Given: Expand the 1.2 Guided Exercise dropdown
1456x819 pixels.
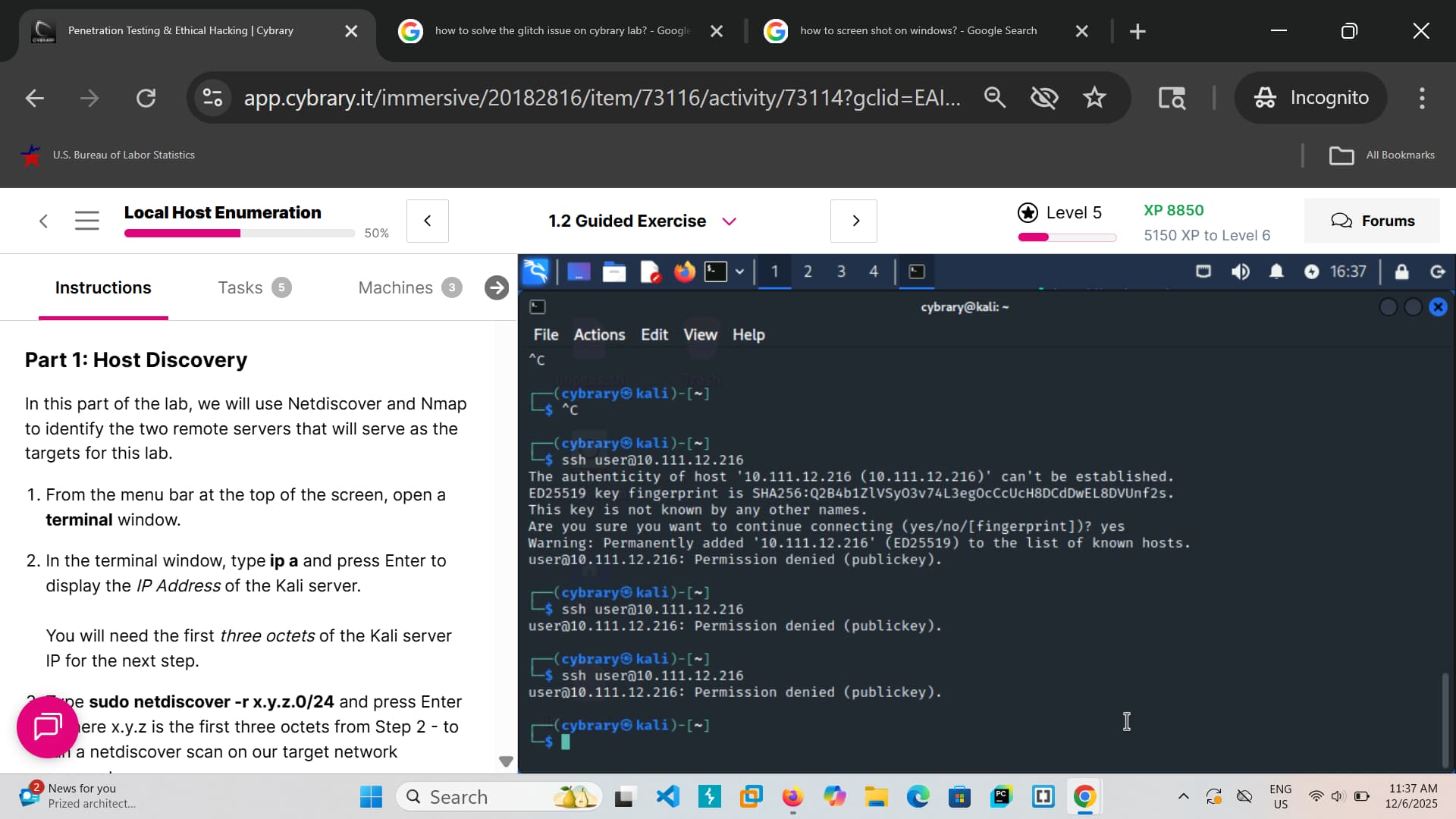Looking at the screenshot, I should (729, 221).
